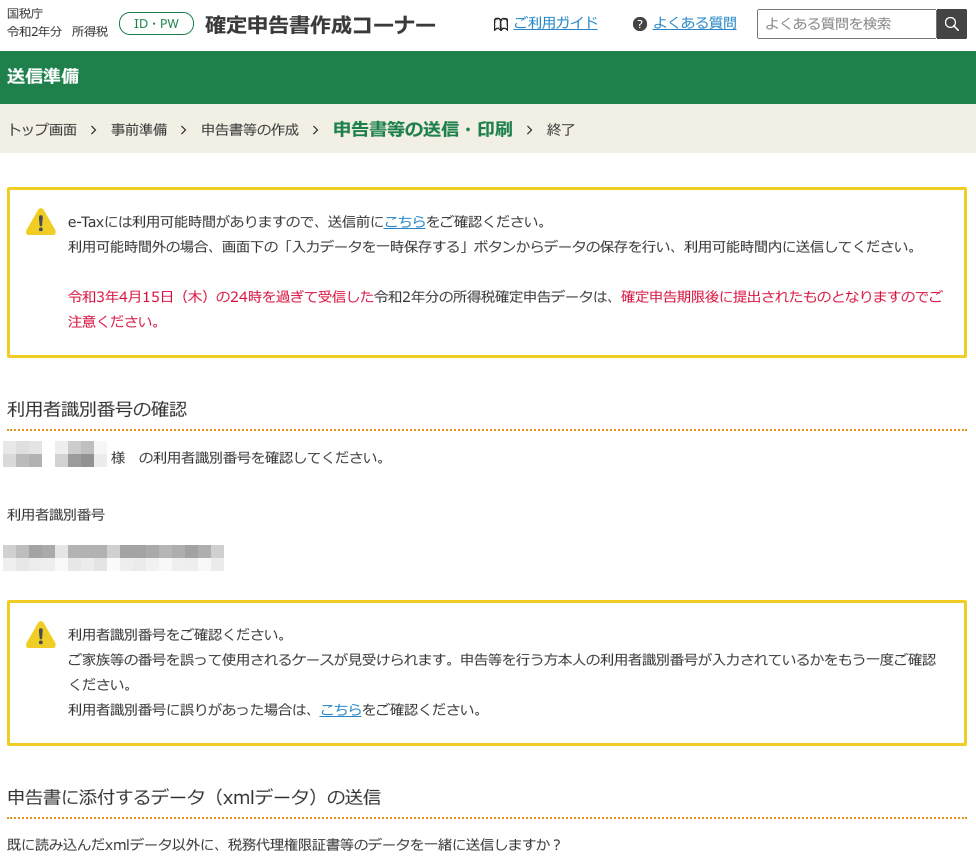976x865 pixels.
Task: Open the こちら link about e-Tax availability hours
Action: pyautogui.click(x=405, y=221)
